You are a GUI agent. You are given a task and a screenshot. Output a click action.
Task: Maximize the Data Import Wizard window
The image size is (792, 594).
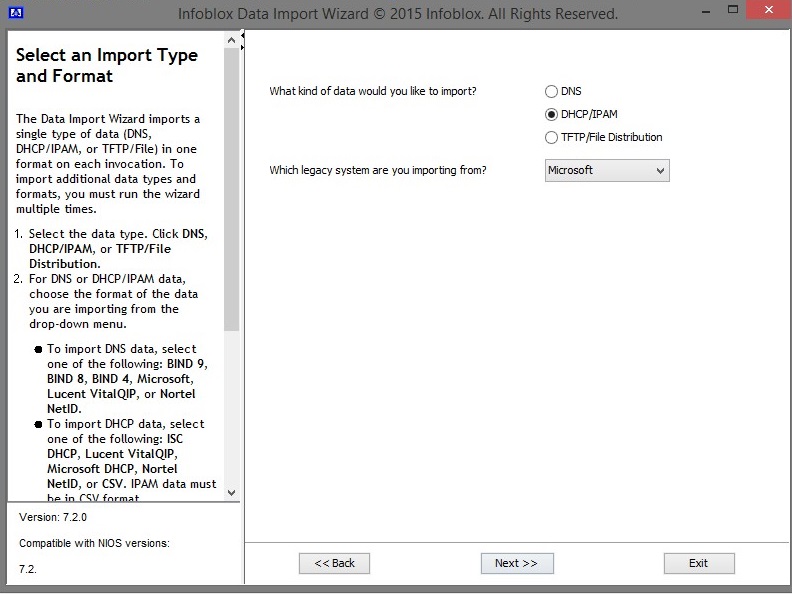click(x=731, y=12)
